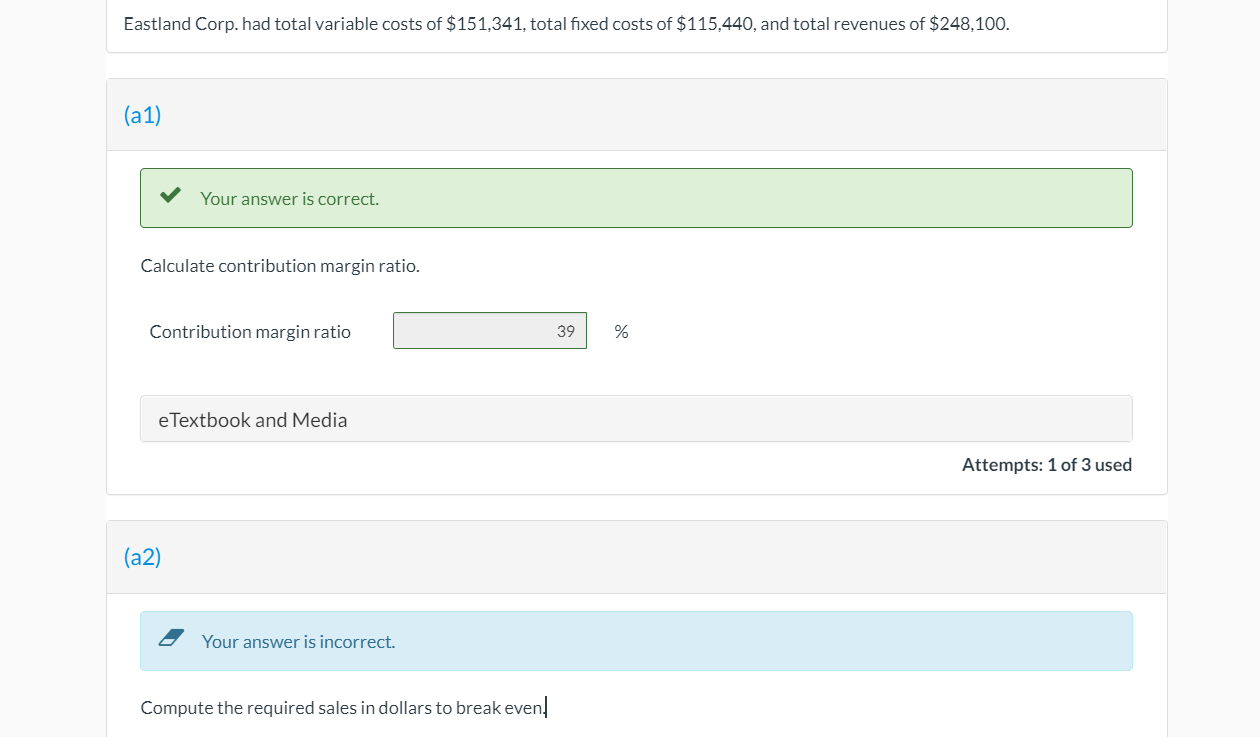The width and height of the screenshot is (1260, 737).
Task: Click the "Your answer is incorrect." message
Action: click(x=298, y=642)
